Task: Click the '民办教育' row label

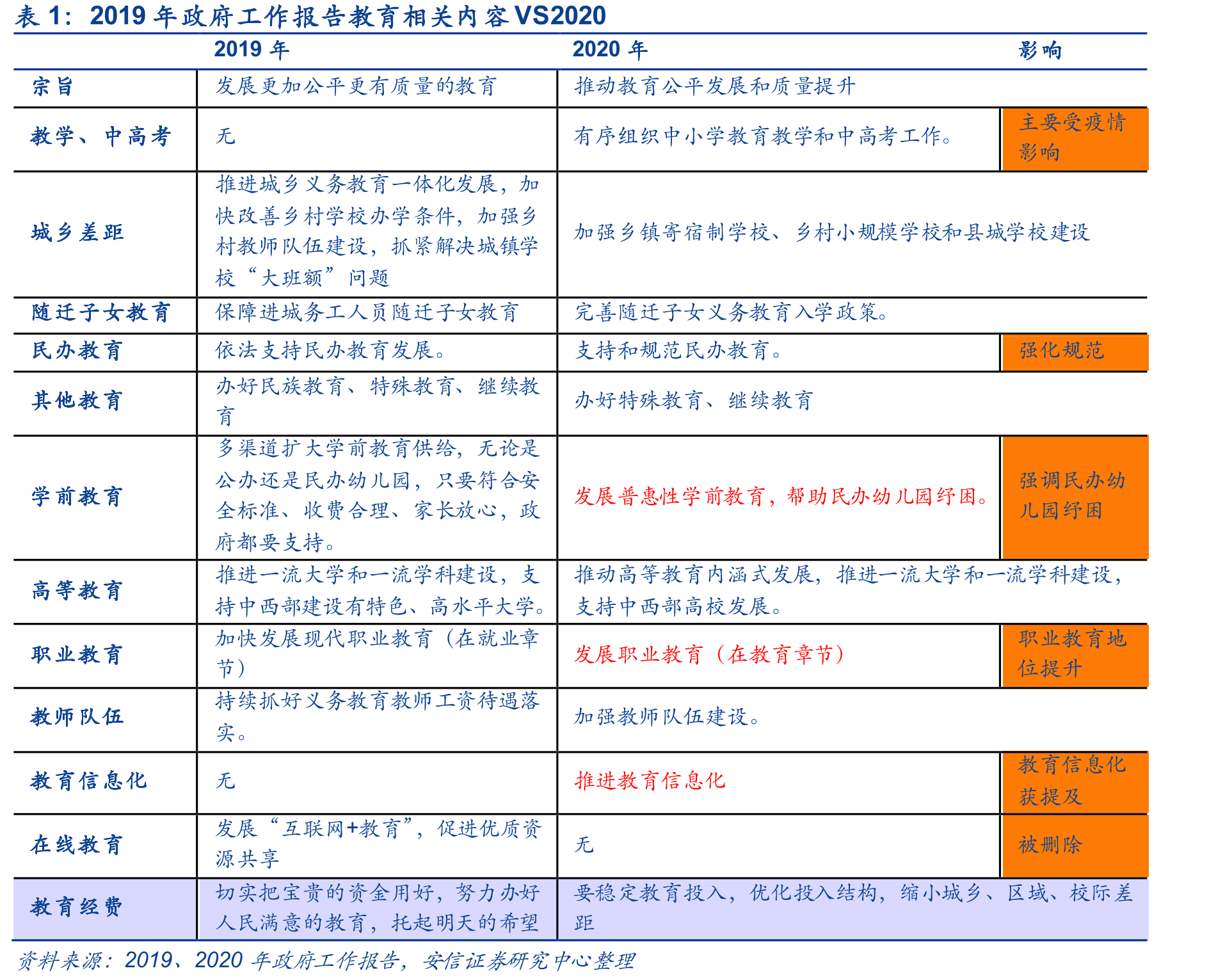Action: 77,351
